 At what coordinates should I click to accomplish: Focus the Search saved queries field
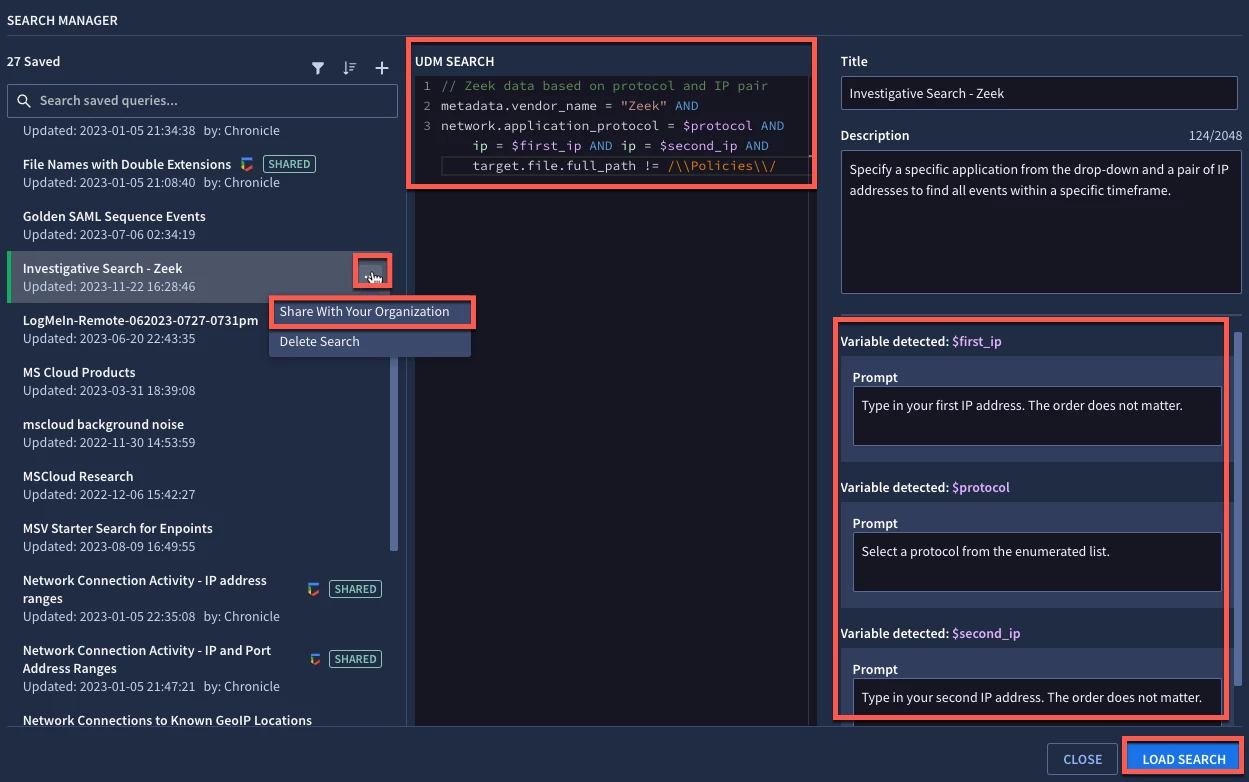click(202, 101)
